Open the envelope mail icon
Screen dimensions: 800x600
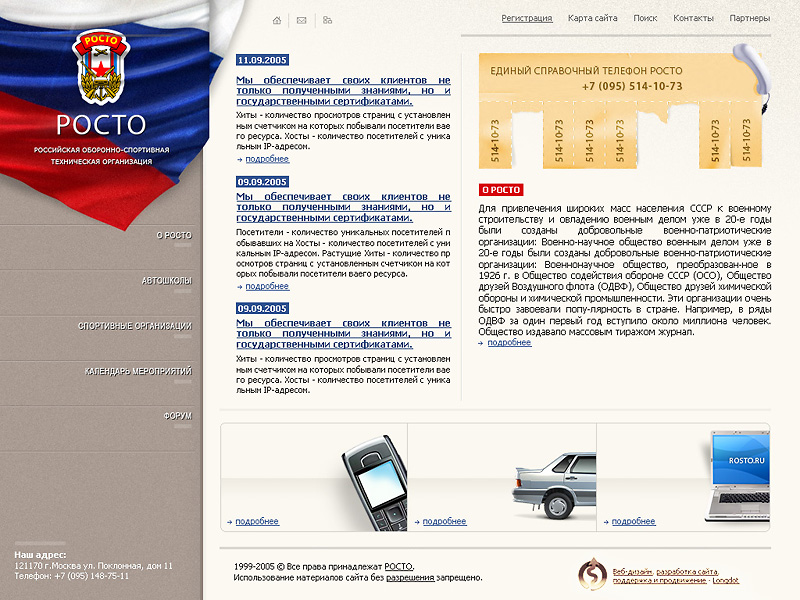coord(302,20)
